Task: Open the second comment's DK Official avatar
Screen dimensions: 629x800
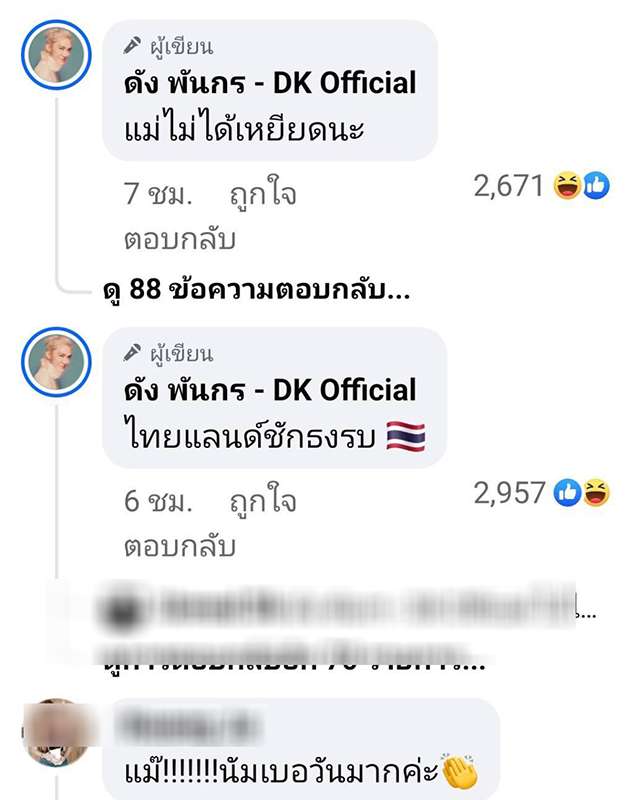Action: [x=56, y=362]
